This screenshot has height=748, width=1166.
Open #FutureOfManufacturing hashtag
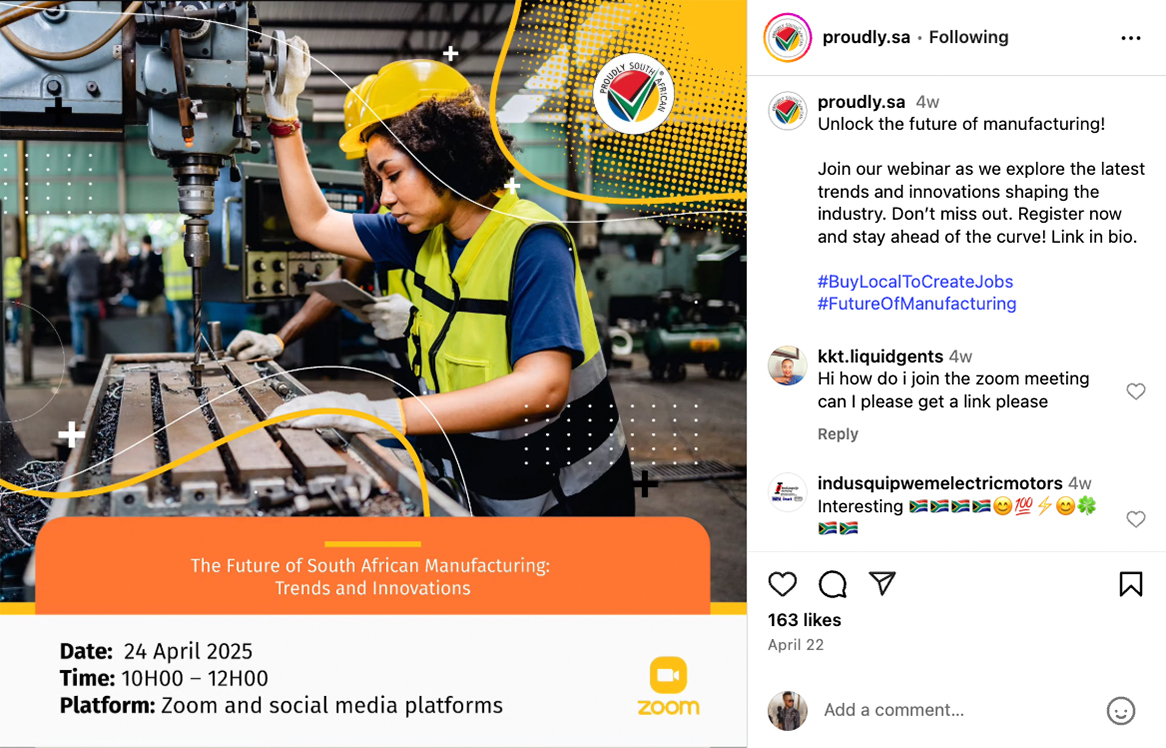(x=917, y=303)
